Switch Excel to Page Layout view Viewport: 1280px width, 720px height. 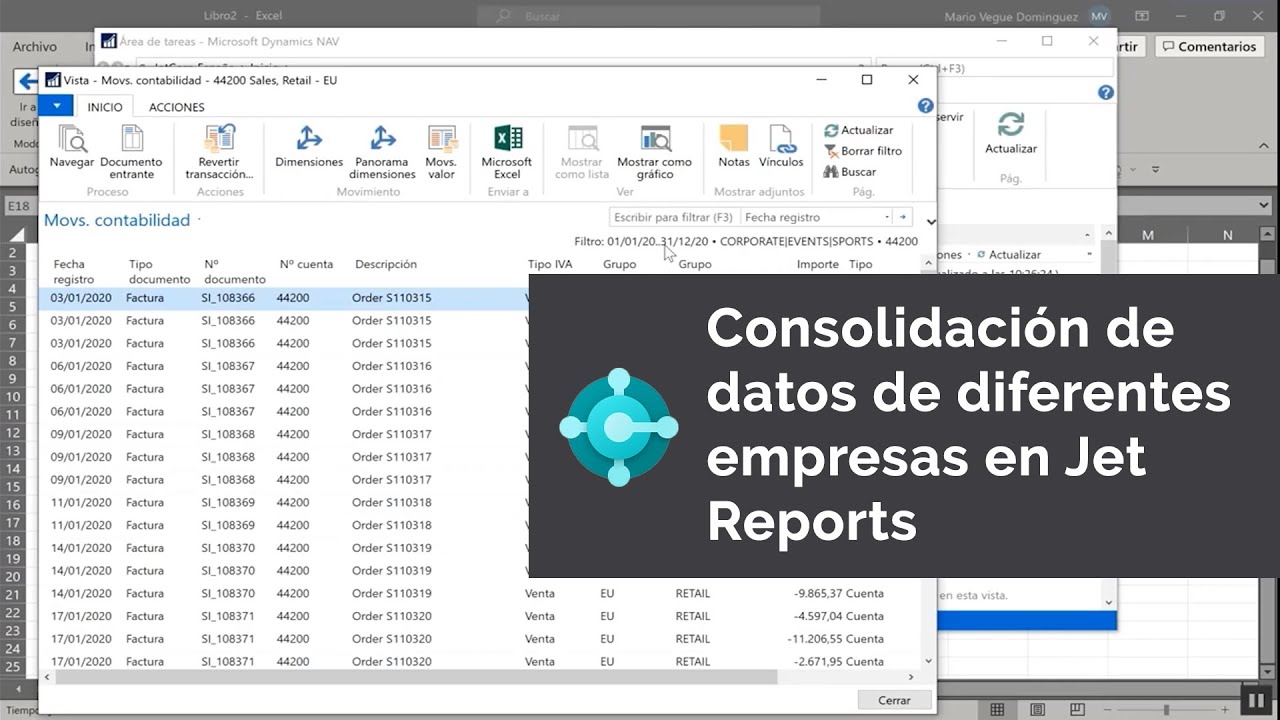1040,709
